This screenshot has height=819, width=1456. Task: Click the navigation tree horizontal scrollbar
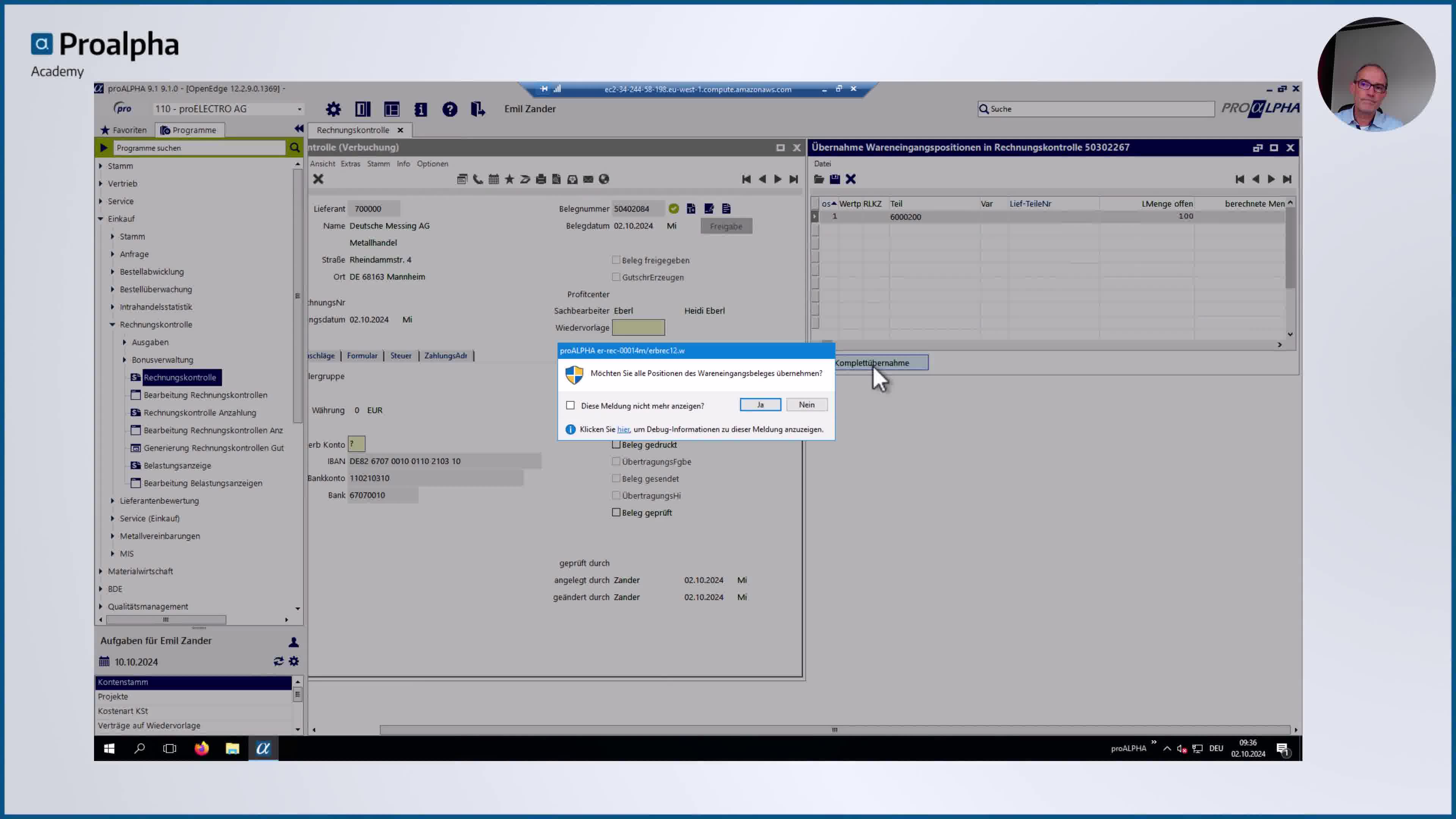click(166, 620)
